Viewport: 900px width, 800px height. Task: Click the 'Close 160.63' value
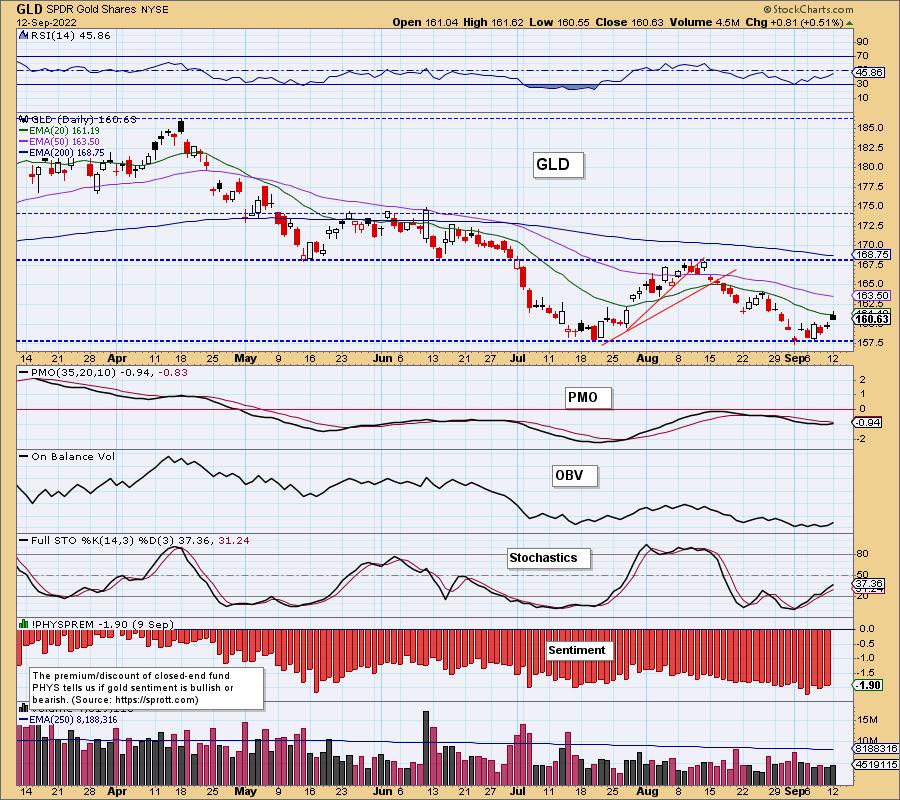pos(629,22)
